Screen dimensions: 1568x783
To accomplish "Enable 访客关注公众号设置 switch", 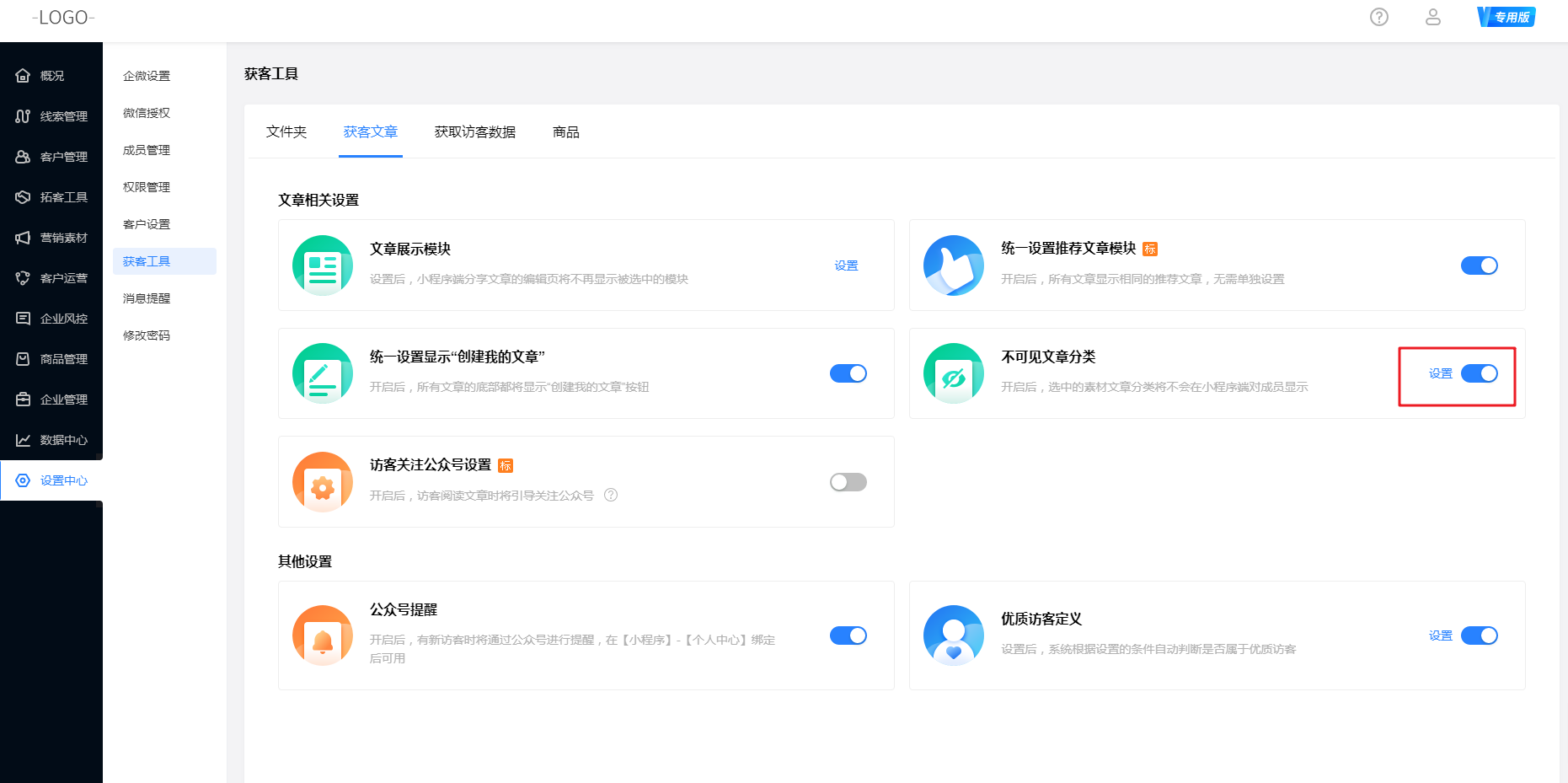I will [x=848, y=482].
